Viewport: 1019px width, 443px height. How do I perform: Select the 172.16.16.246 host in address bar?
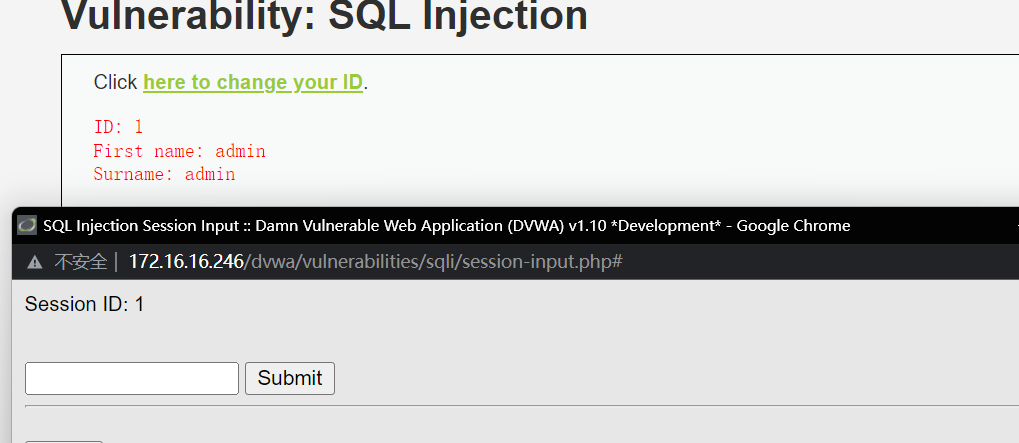(x=186, y=262)
